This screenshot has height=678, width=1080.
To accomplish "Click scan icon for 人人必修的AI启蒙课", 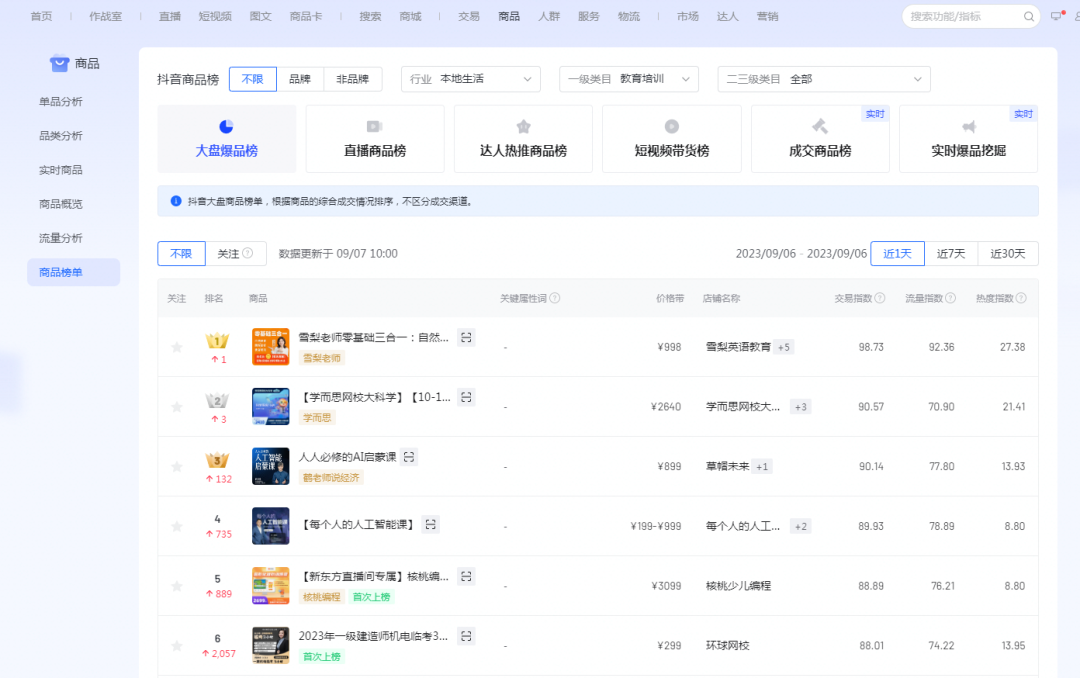I will point(408,457).
